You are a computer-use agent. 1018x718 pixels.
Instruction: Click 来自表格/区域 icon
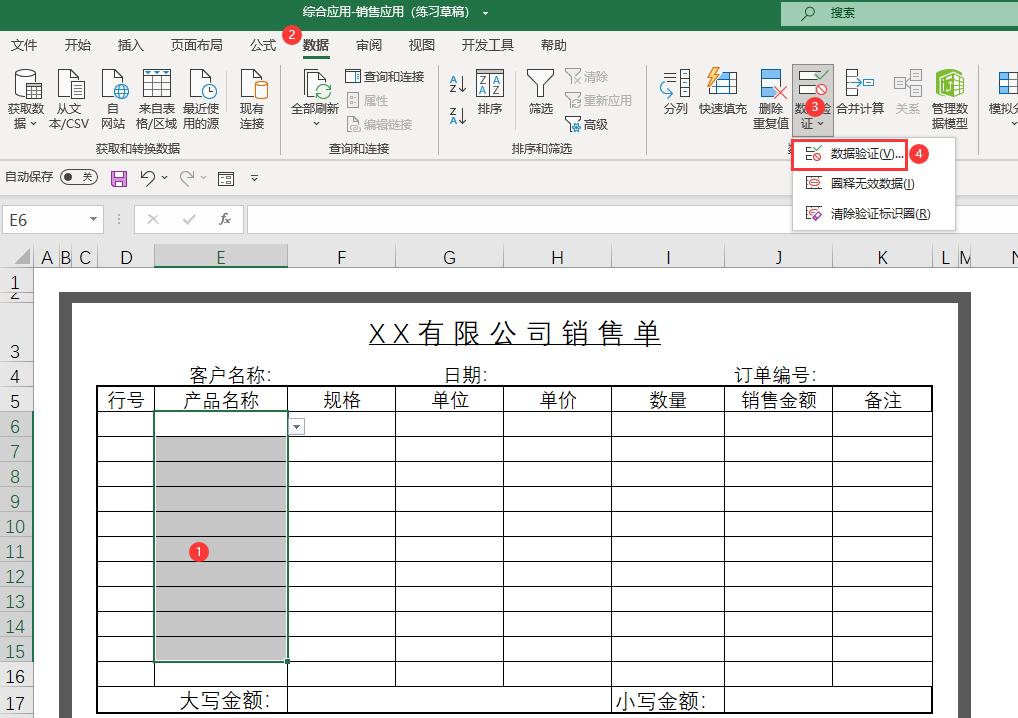coord(156,99)
